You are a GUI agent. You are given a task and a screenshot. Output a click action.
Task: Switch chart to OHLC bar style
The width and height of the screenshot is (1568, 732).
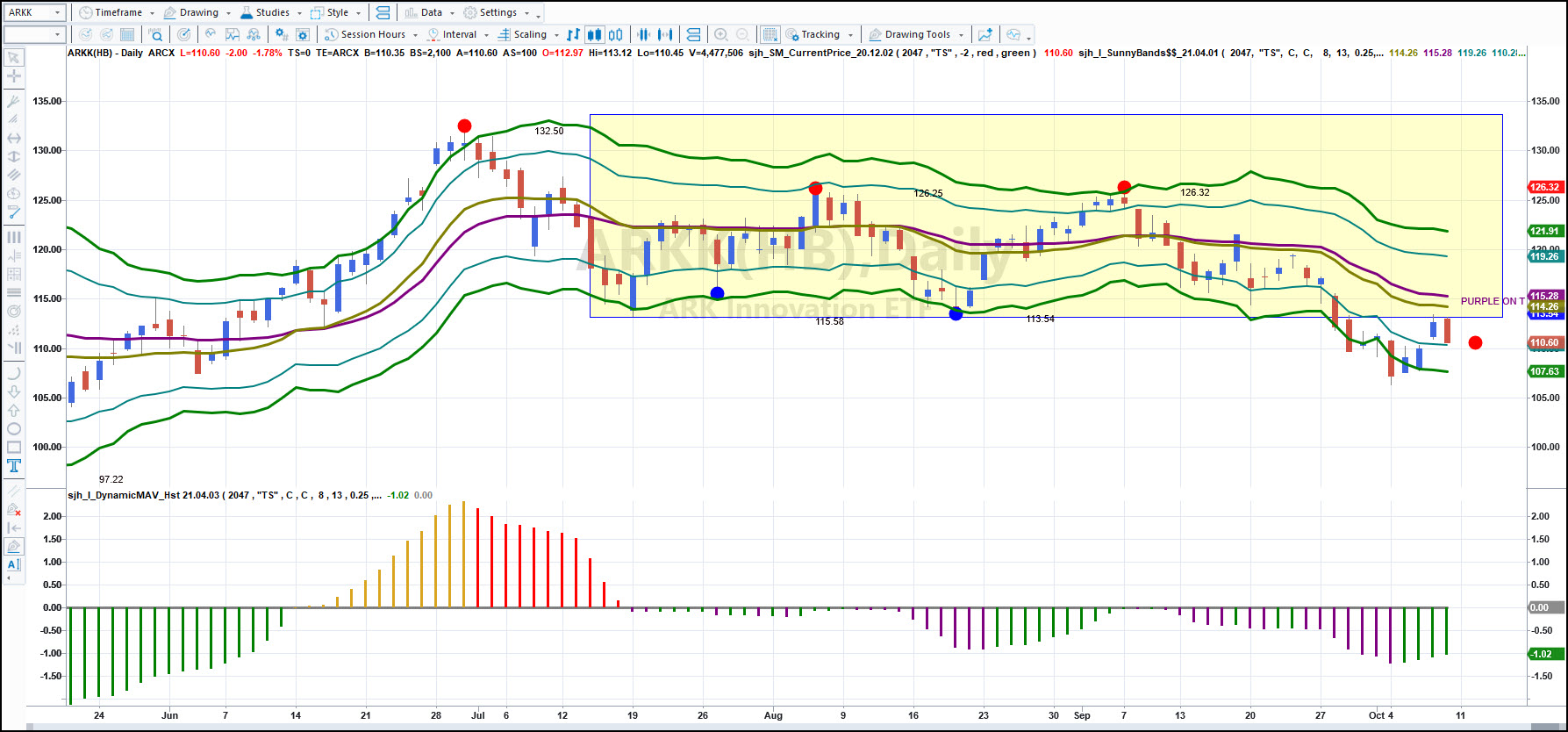coord(573,35)
